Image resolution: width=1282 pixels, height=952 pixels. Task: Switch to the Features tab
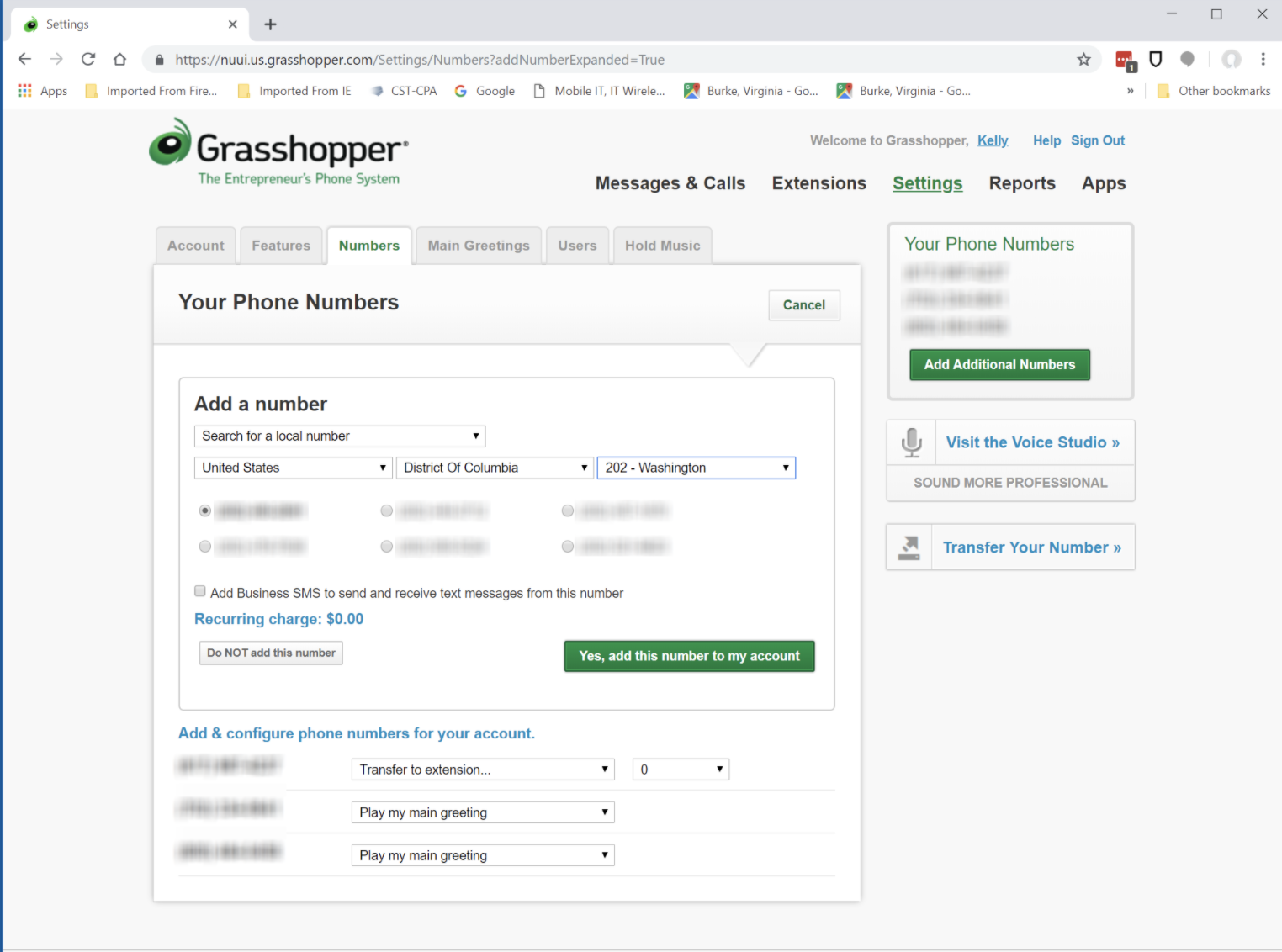pos(281,246)
